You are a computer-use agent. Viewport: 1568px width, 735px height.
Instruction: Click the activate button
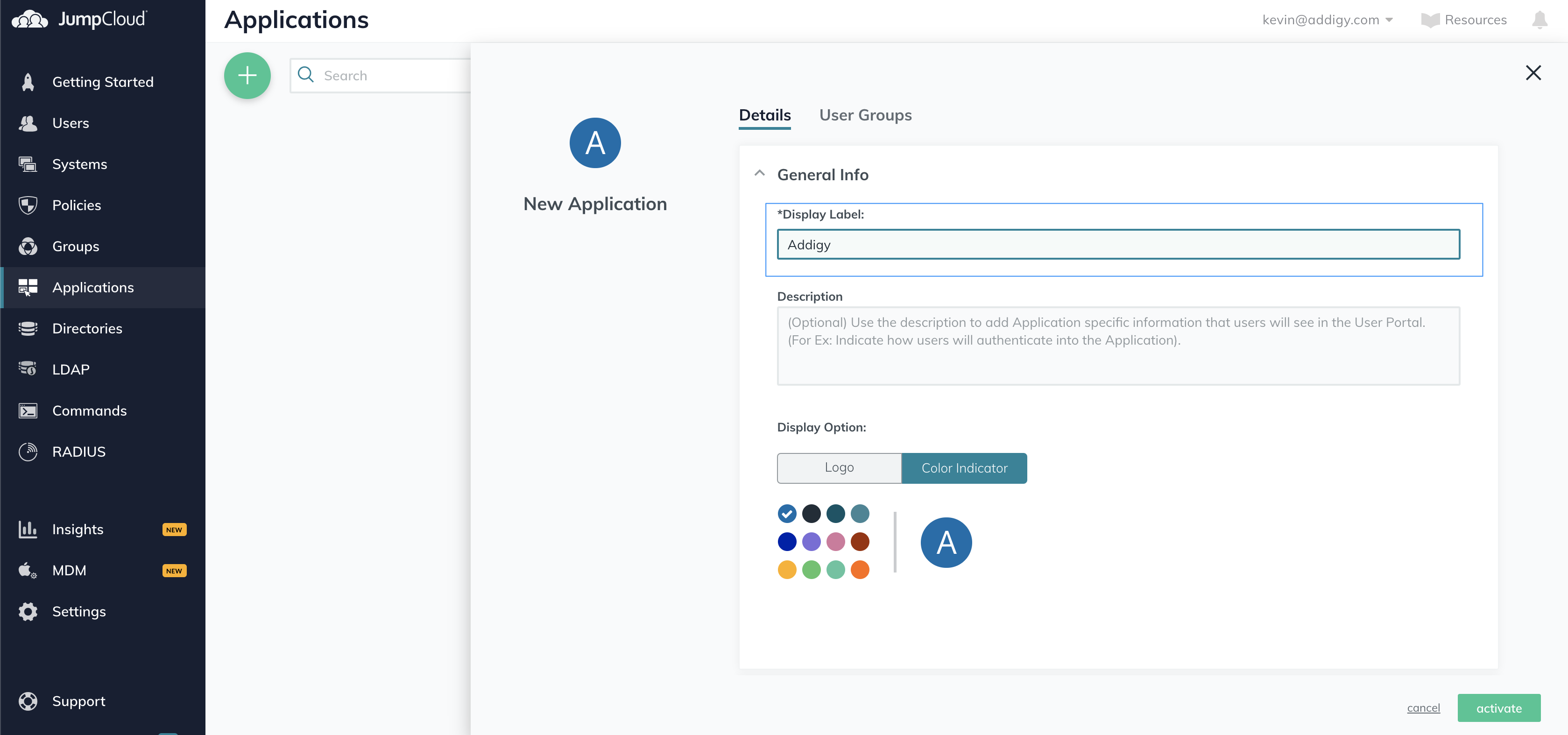1498,707
